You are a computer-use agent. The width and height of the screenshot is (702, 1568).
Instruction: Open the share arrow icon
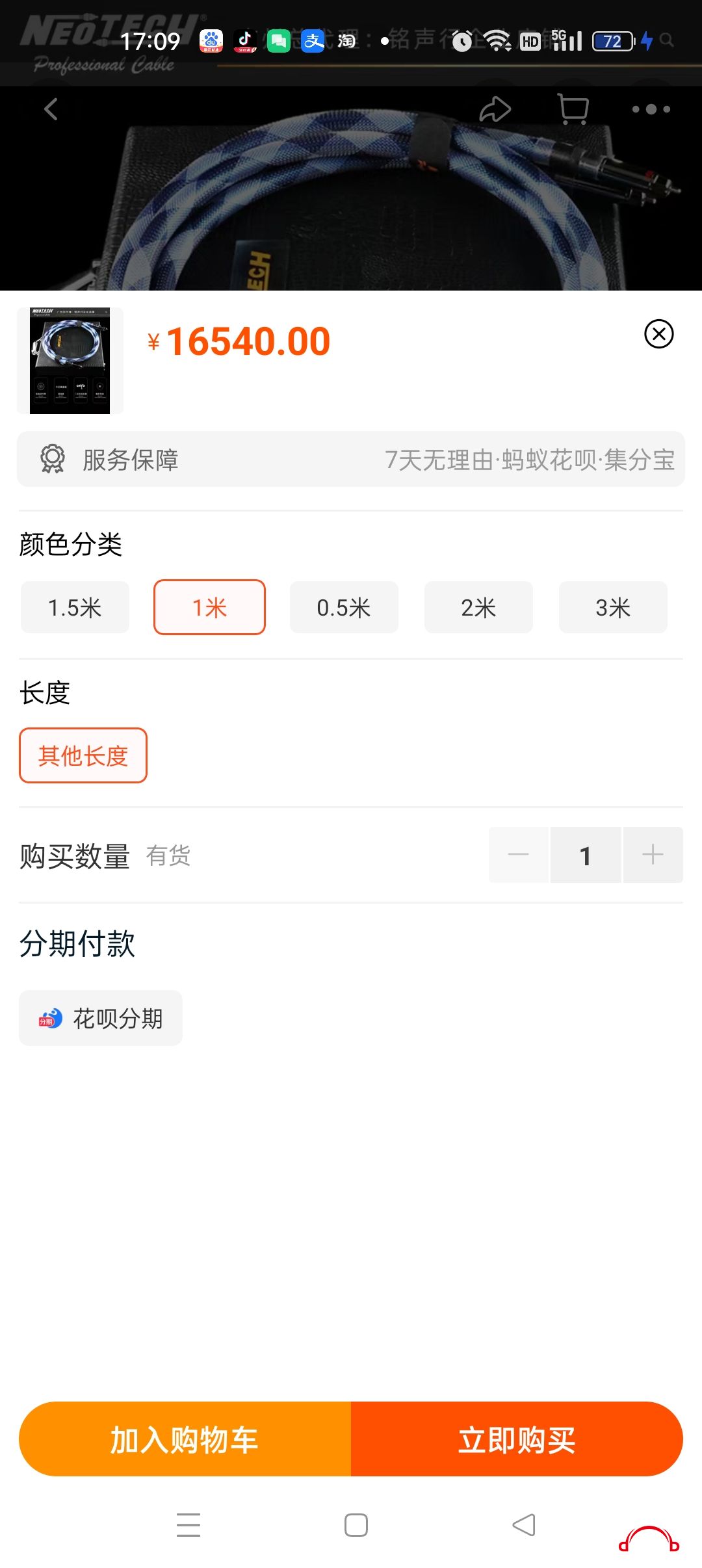coord(495,109)
